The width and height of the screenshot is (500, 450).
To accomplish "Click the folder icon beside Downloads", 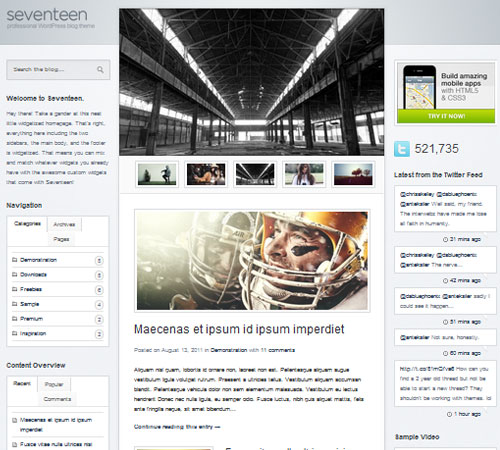I will (15, 275).
